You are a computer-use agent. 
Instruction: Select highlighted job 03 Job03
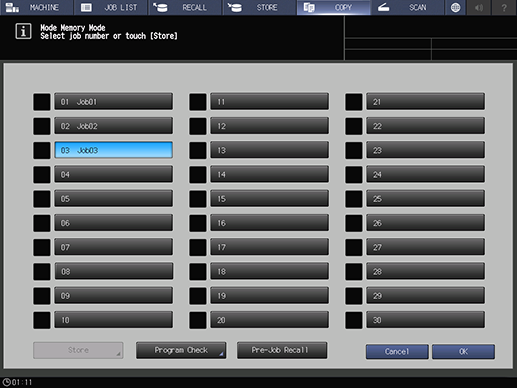(114, 150)
